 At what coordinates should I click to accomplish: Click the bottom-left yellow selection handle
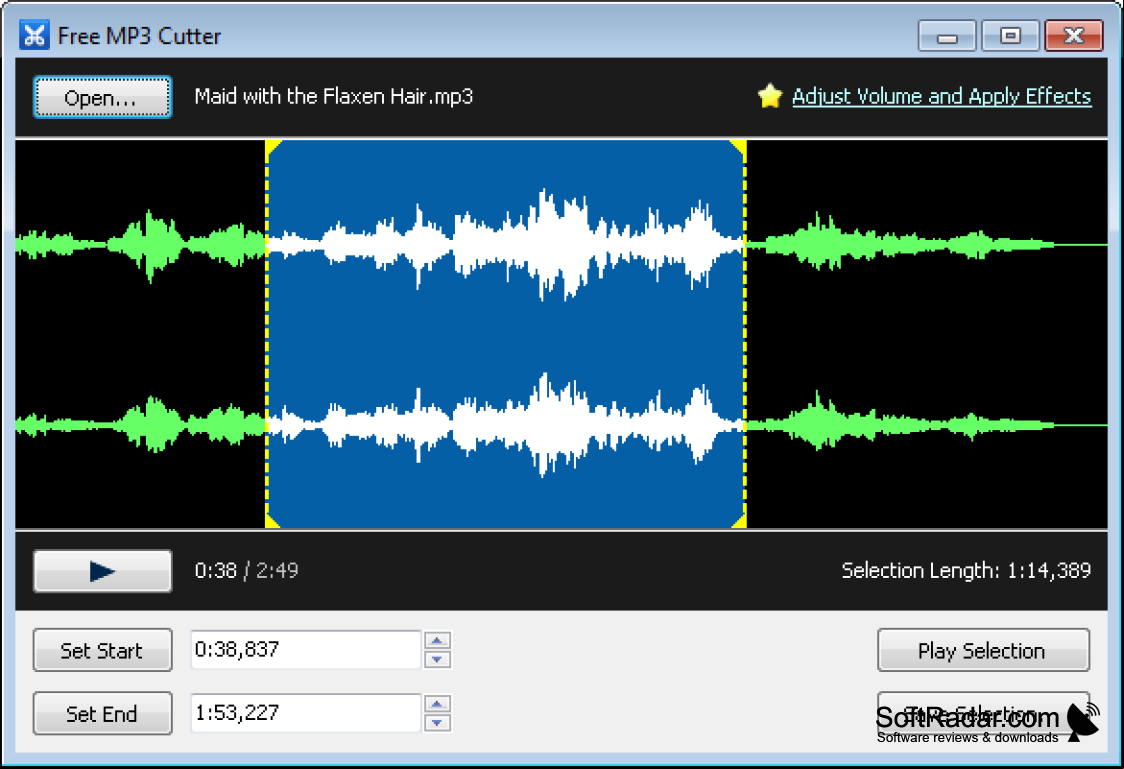click(272, 521)
